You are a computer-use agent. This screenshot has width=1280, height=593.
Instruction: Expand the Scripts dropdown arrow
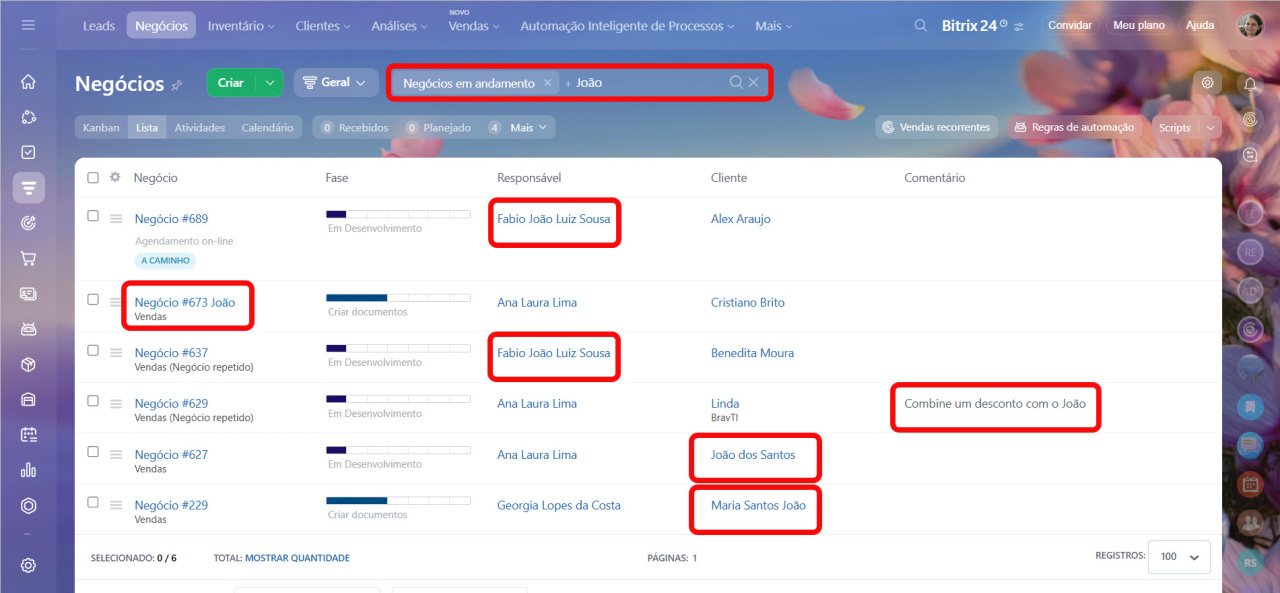pyautogui.click(x=1211, y=128)
